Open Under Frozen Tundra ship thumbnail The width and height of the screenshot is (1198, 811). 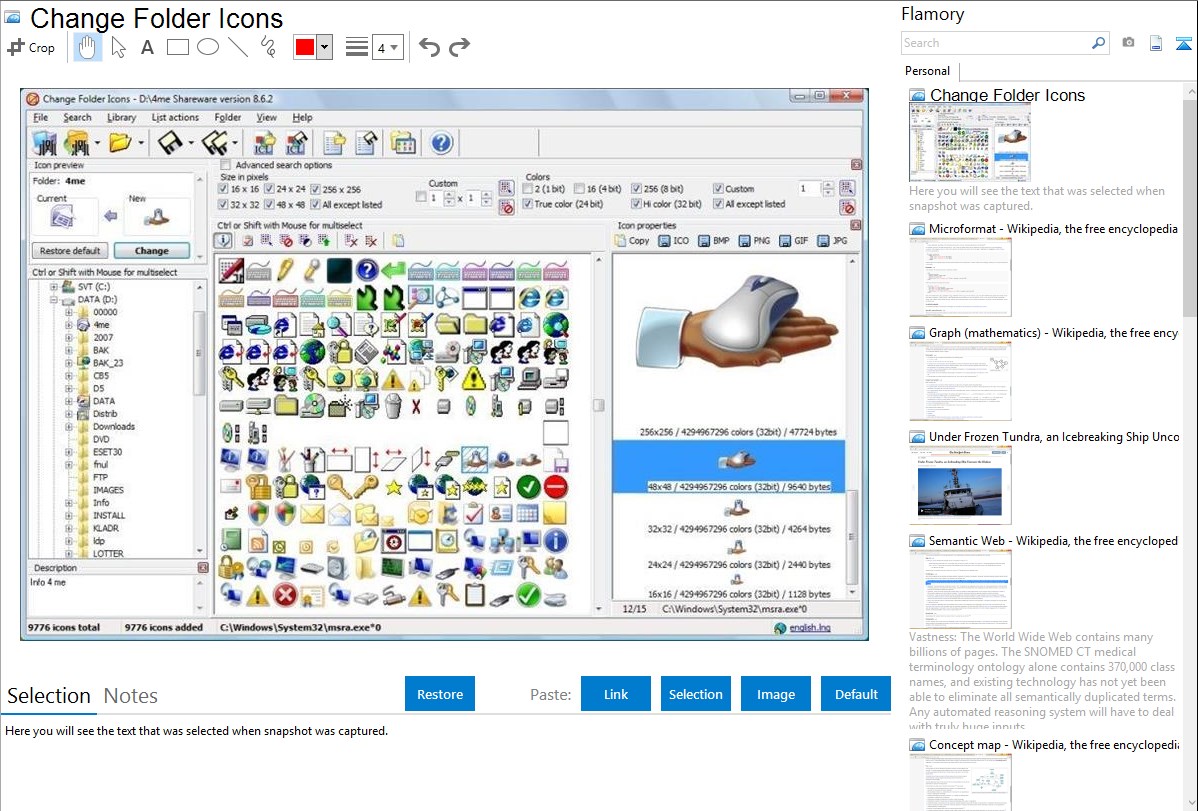pos(960,485)
